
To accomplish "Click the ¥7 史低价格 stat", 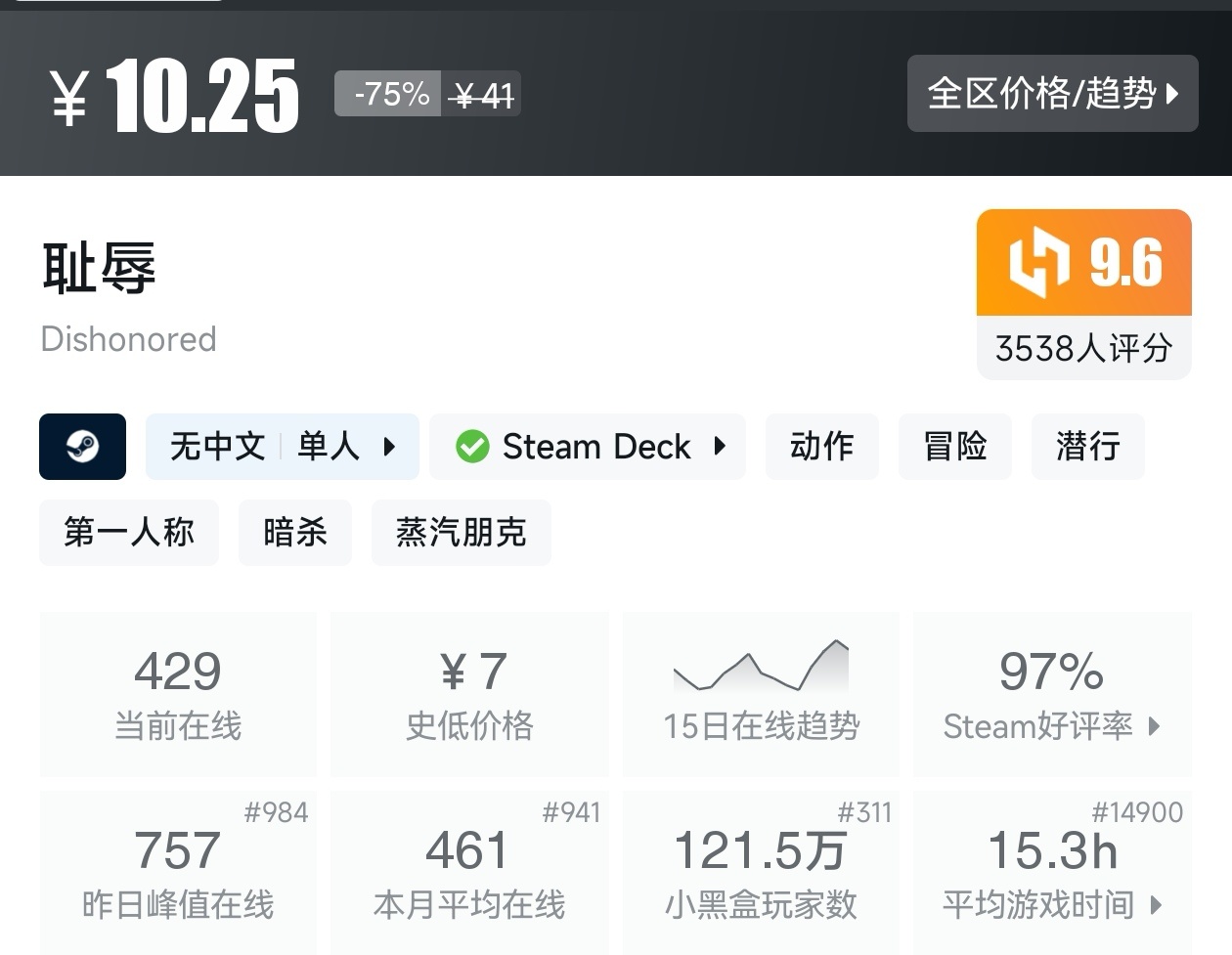I will (469, 694).
